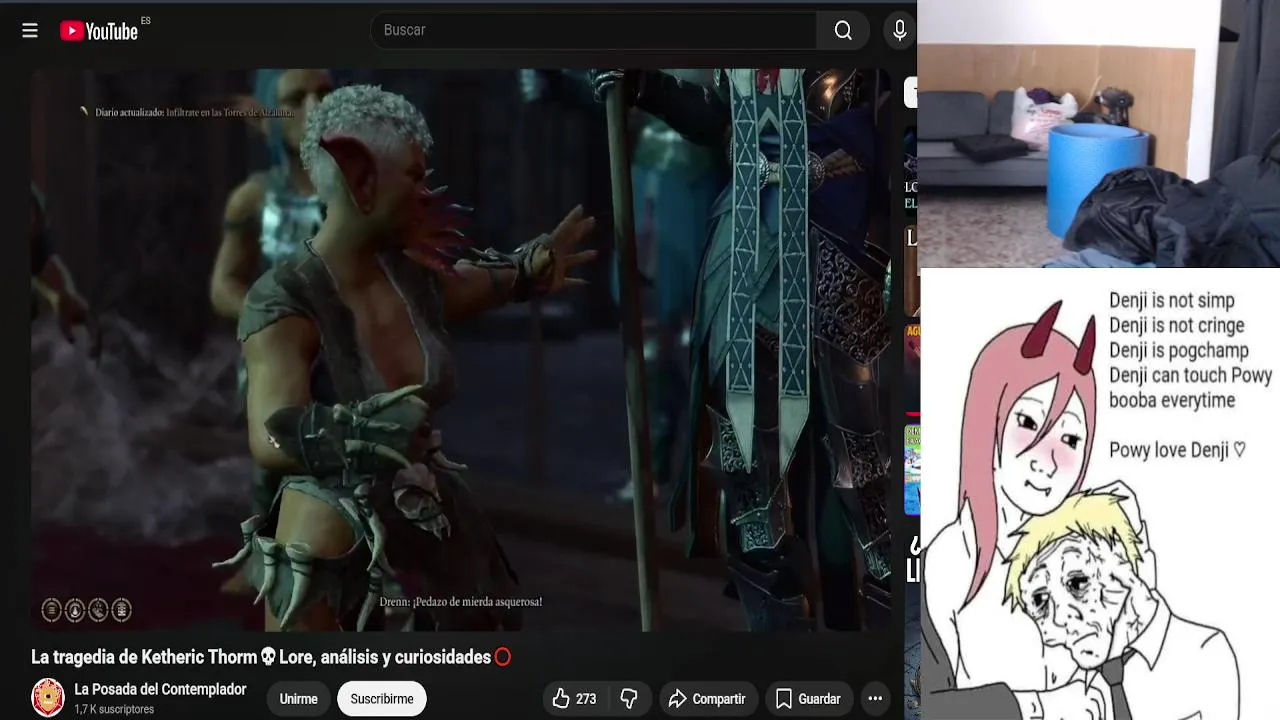Click the Unirme membership button

[298, 699]
